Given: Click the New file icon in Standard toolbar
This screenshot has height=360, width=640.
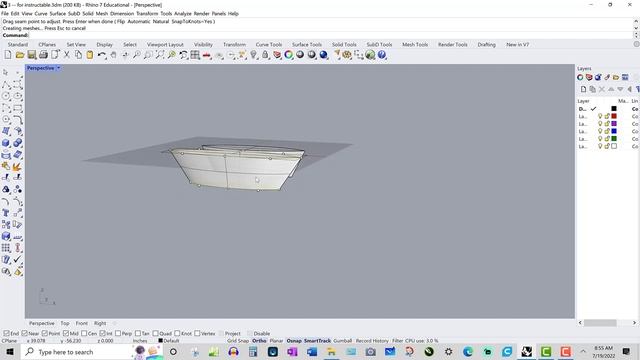Looking at the screenshot, I should (8, 55).
